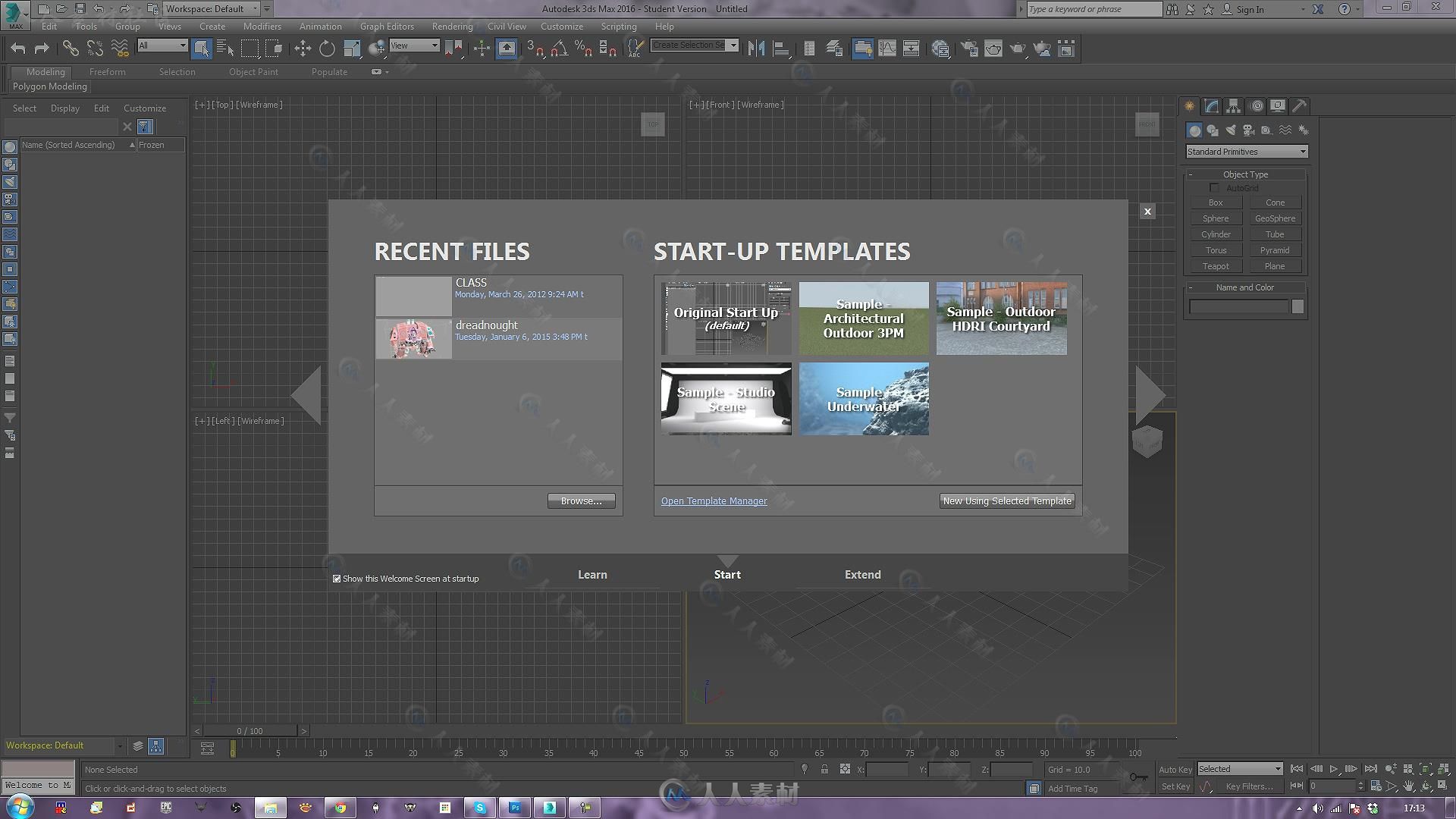Image resolution: width=1456 pixels, height=819 pixels.
Task: Open the Animation menu
Action: click(321, 25)
